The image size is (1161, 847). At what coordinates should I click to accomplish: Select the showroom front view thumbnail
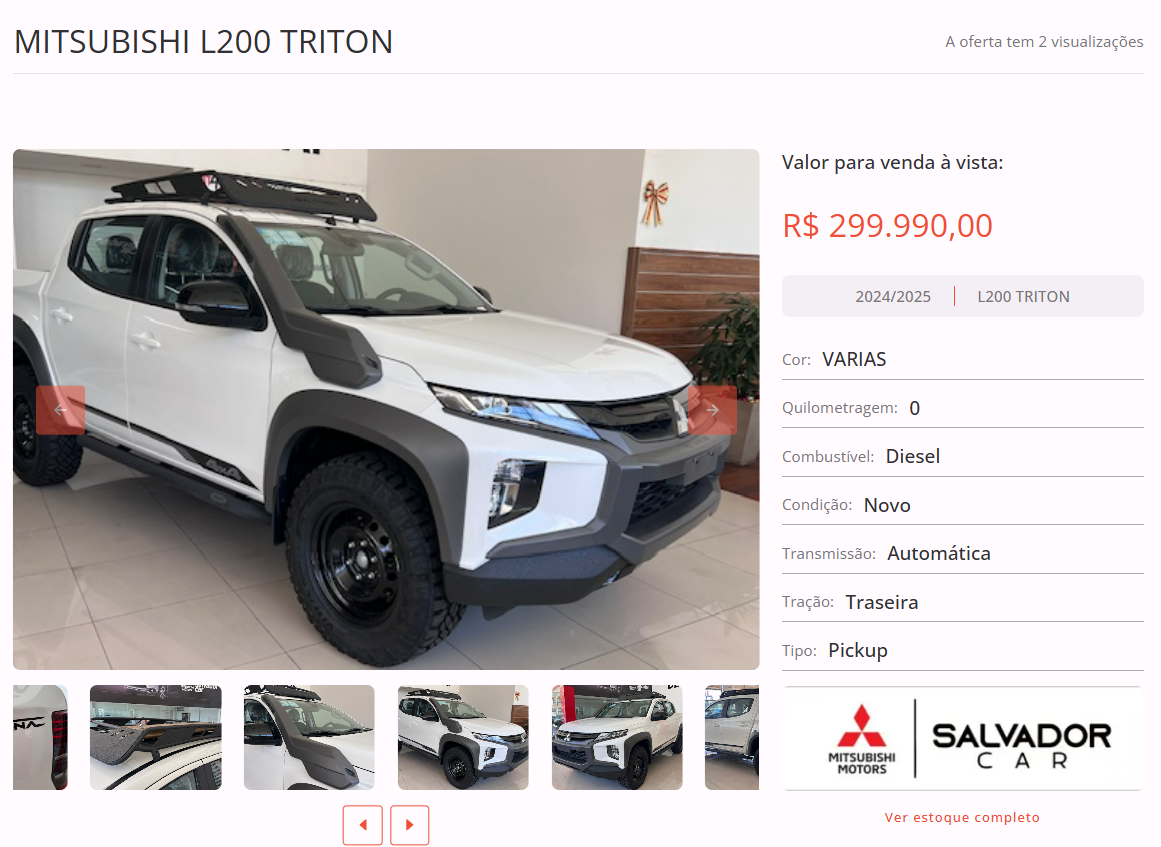point(617,737)
